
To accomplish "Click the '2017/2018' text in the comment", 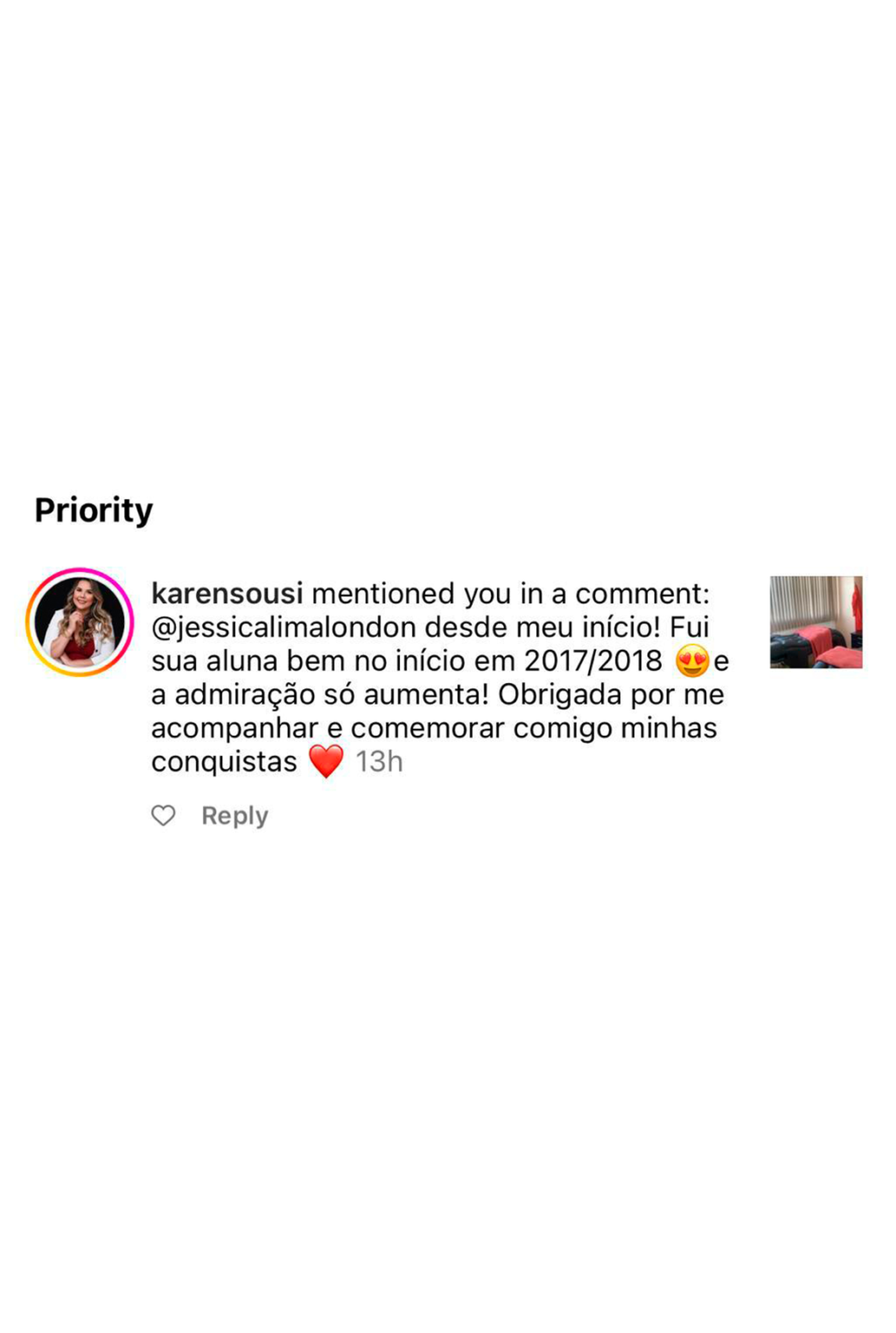I will pos(593,661).
